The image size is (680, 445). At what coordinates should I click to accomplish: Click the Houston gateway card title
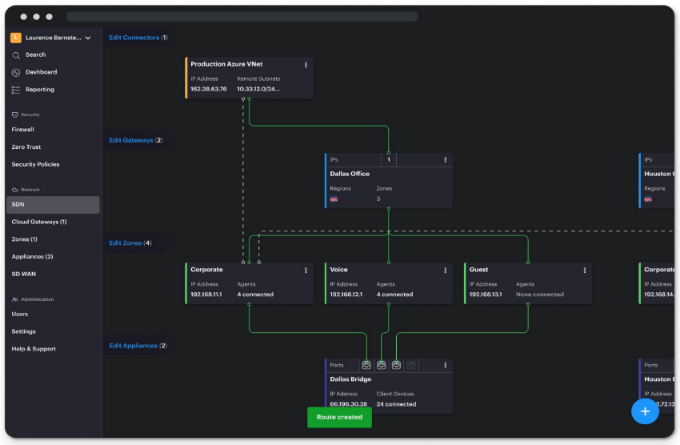click(x=658, y=173)
